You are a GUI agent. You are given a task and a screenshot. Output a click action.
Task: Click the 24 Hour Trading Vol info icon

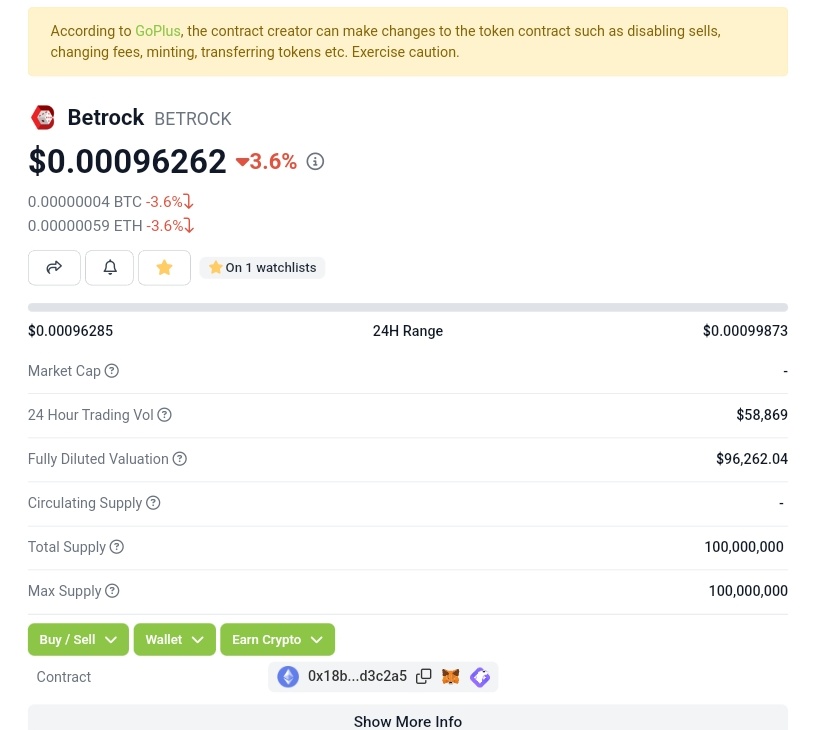[164, 415]
